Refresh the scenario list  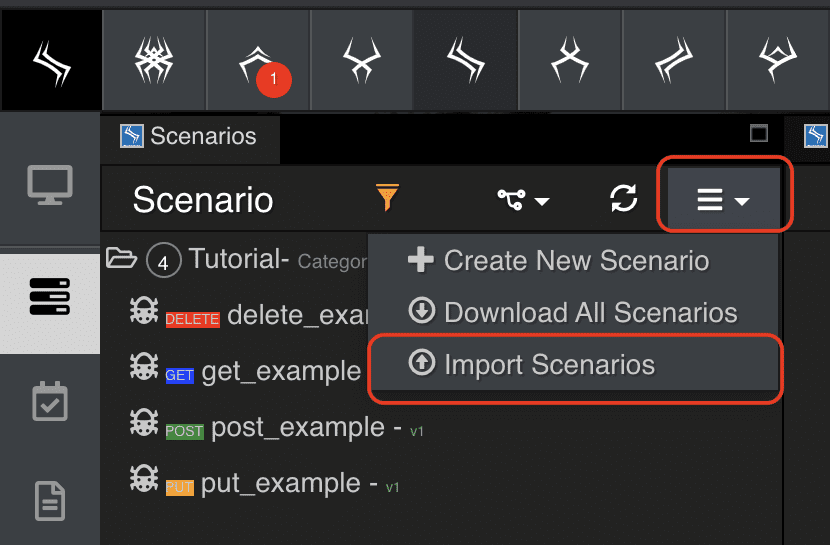tap(623, 199)
